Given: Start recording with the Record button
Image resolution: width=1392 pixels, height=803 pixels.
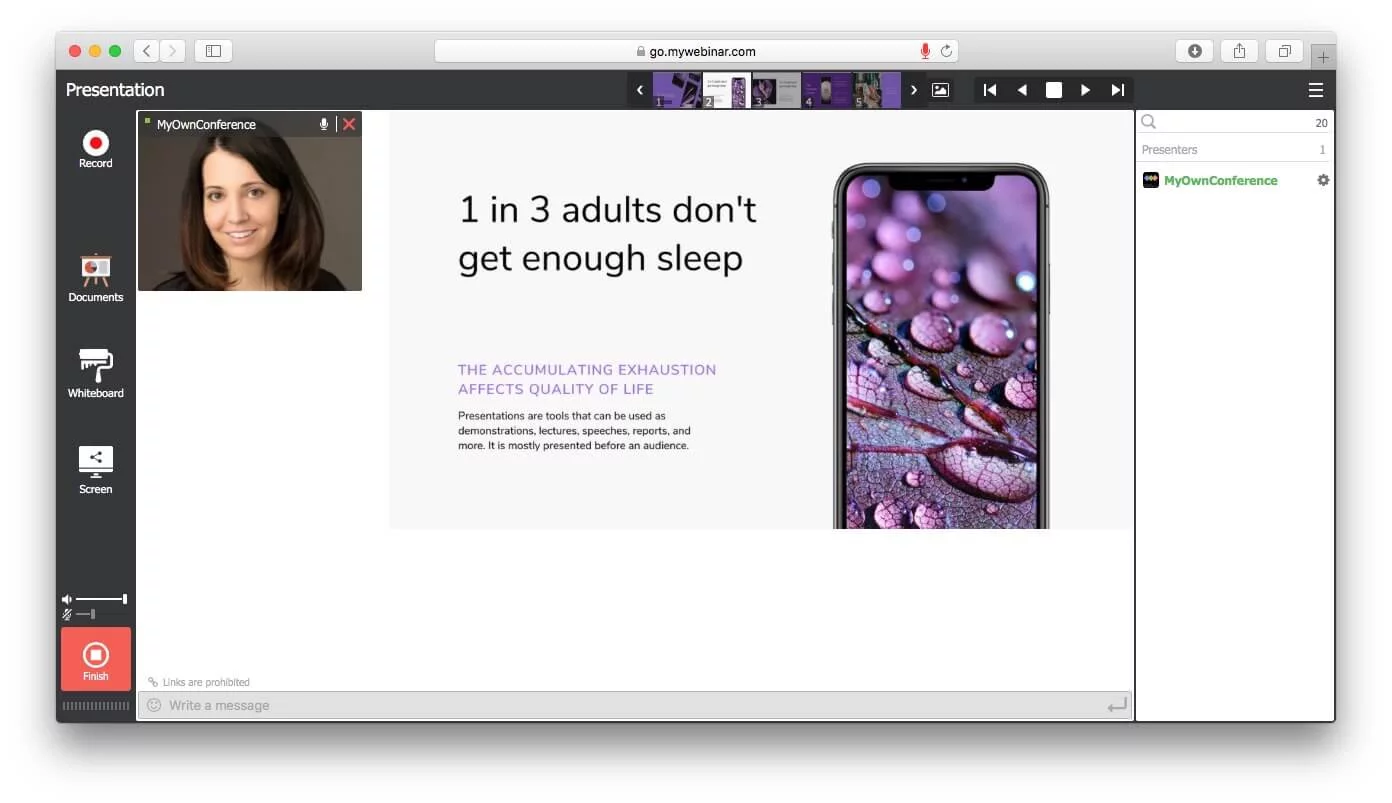Looking at the screenshot, I should [x=95, y=148].
